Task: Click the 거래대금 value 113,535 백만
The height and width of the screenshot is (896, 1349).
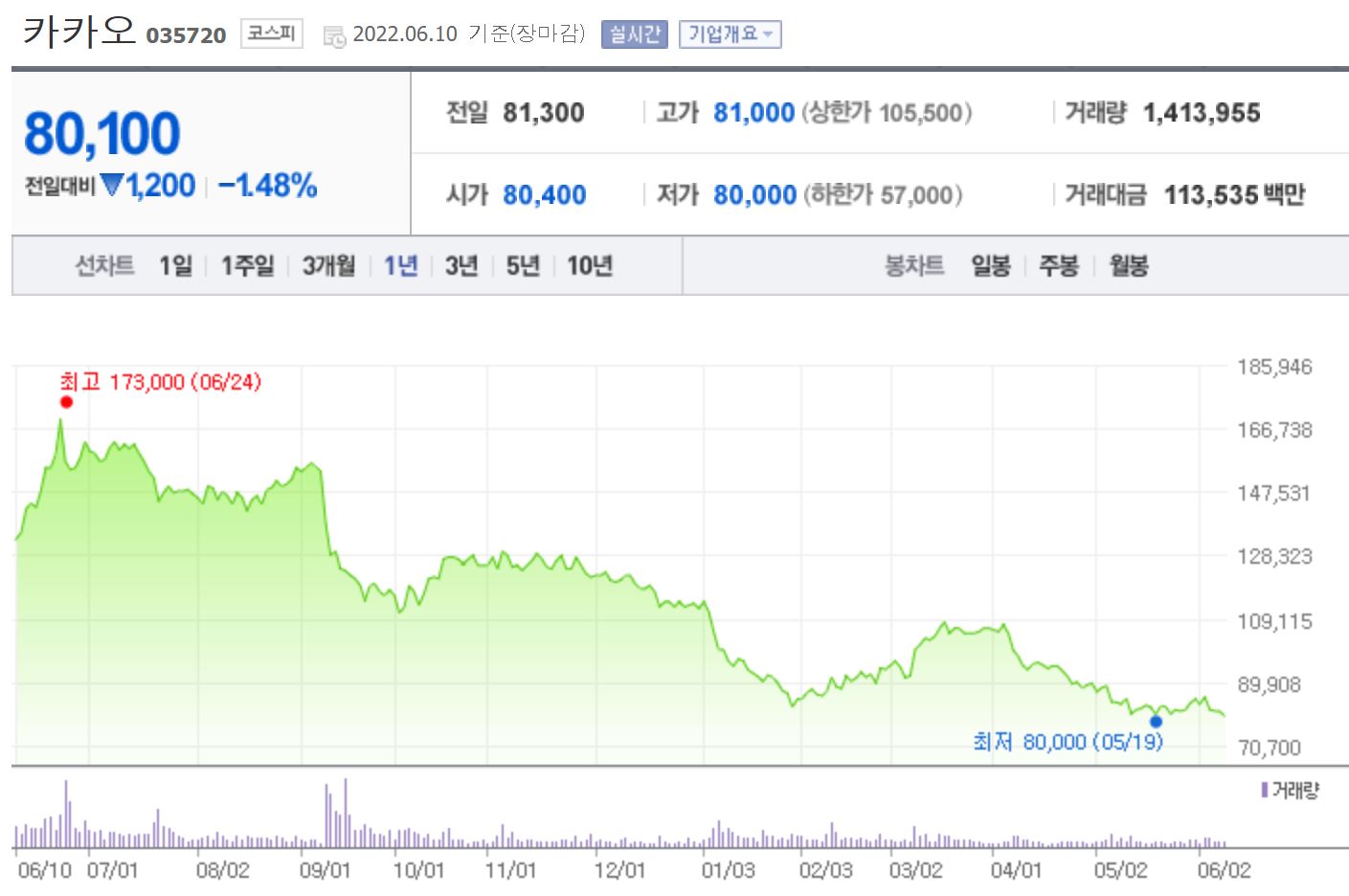Action: pyautogui.click(x=1235, y=195)
